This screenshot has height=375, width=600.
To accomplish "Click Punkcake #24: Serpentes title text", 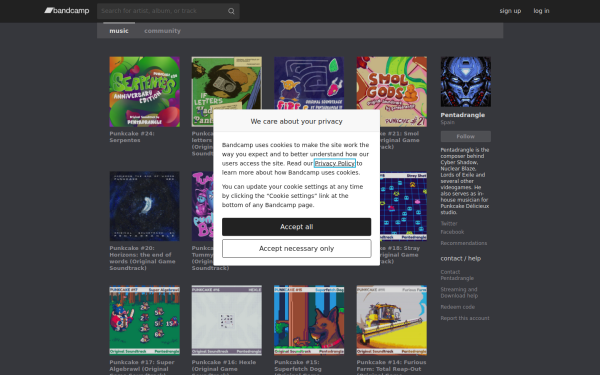I will click(x=132, y=137).
